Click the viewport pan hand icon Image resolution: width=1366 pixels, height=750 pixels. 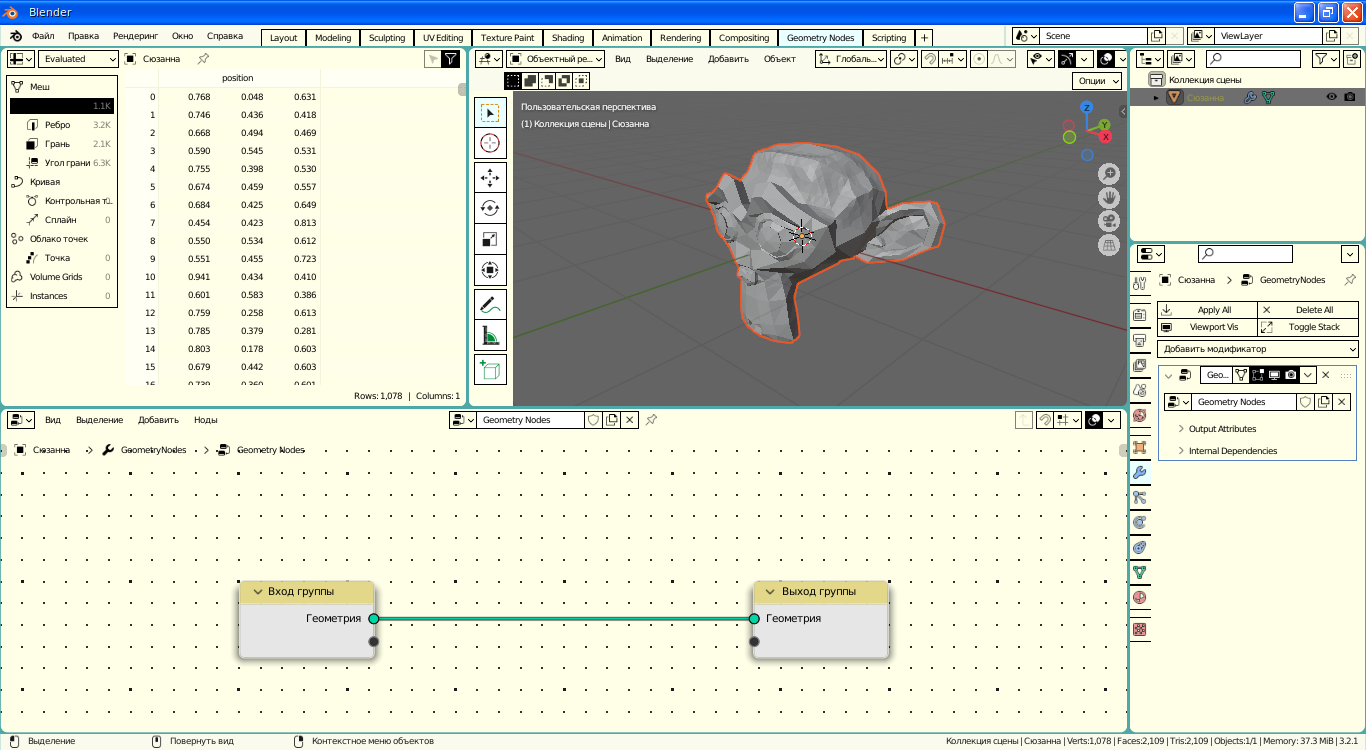[x=1109, y=197]
